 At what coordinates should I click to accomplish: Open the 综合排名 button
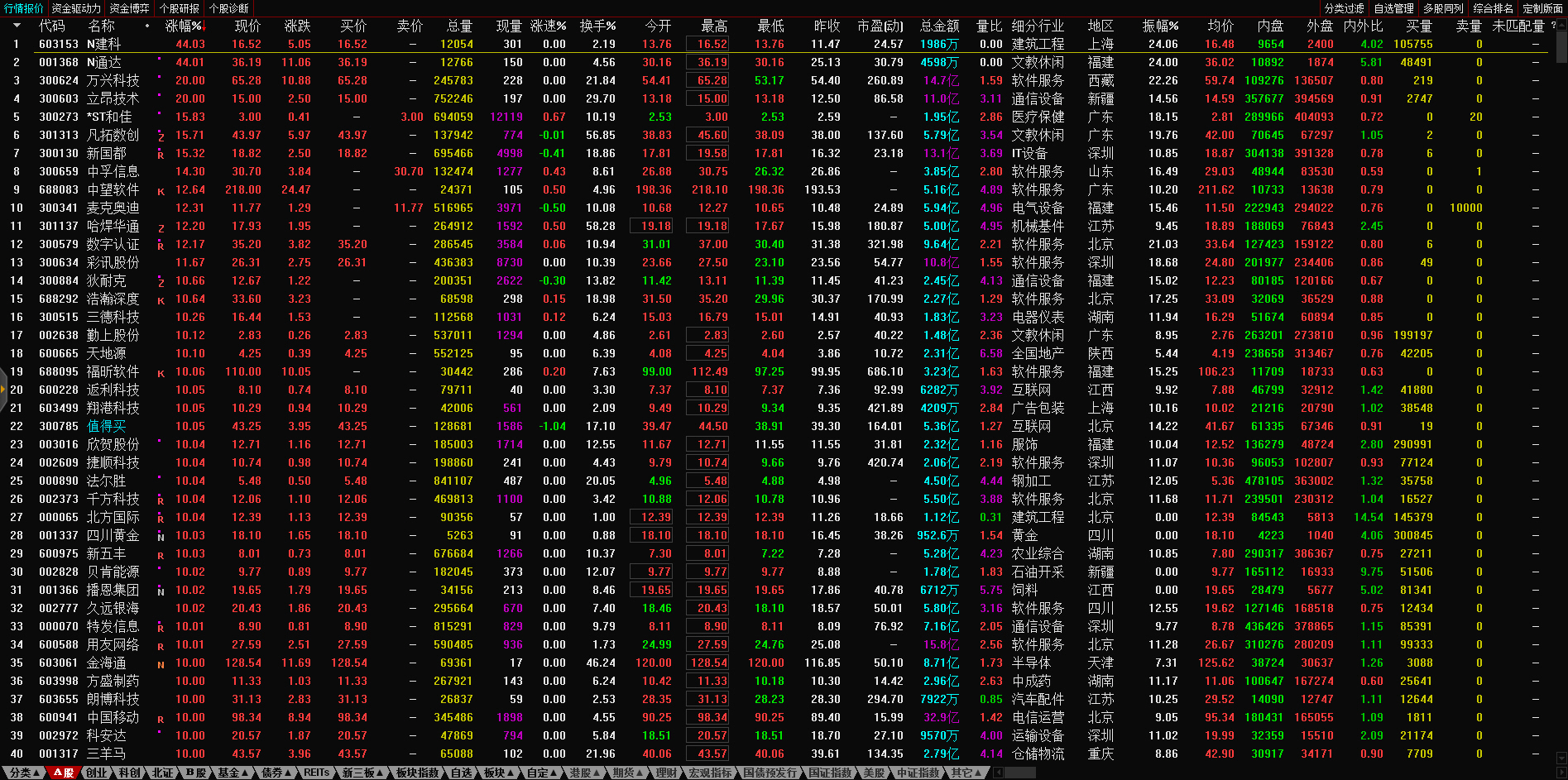click(x=1493, y=8)
